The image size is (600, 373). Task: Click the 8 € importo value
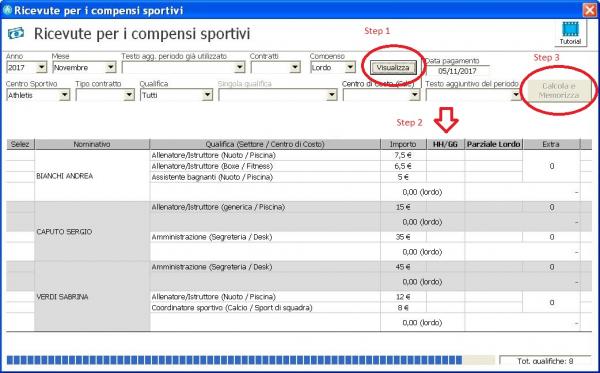(x=403, y=308)
